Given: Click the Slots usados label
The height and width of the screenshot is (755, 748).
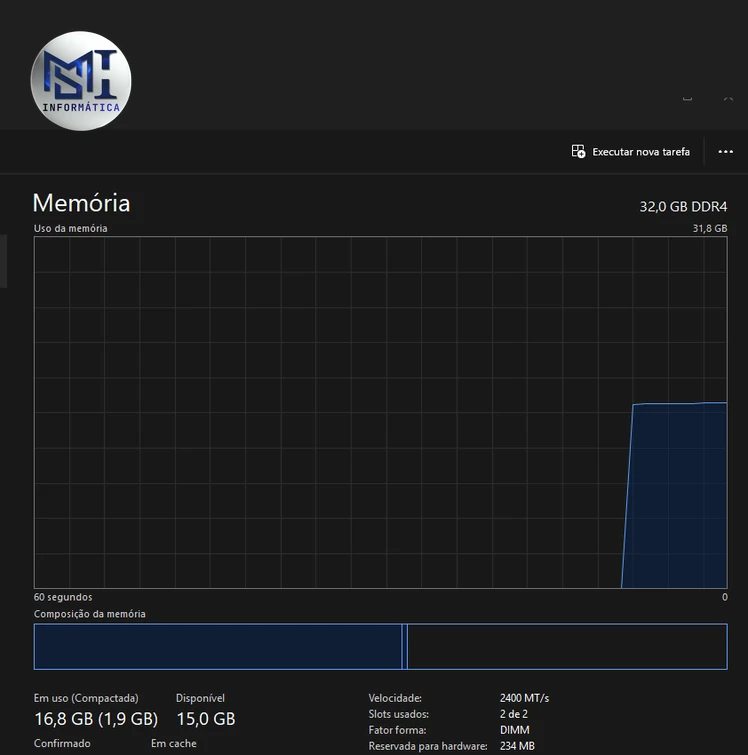Looking at the screenshot, I should point(398,714).
